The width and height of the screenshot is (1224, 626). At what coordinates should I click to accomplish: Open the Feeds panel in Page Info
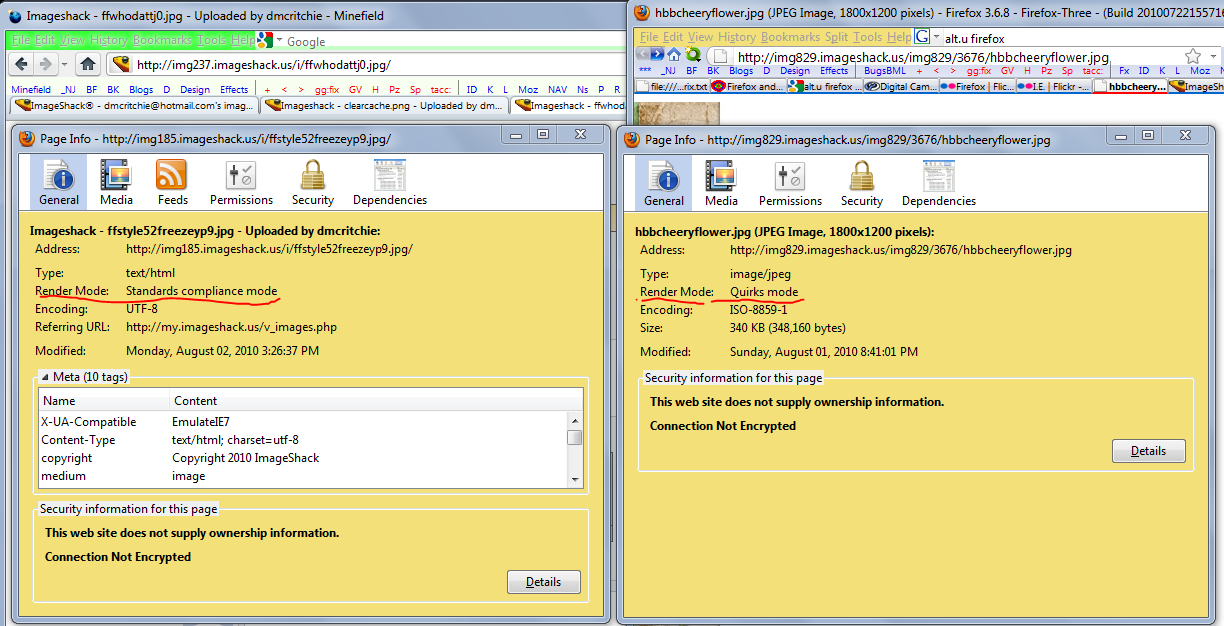pos(172,182)
